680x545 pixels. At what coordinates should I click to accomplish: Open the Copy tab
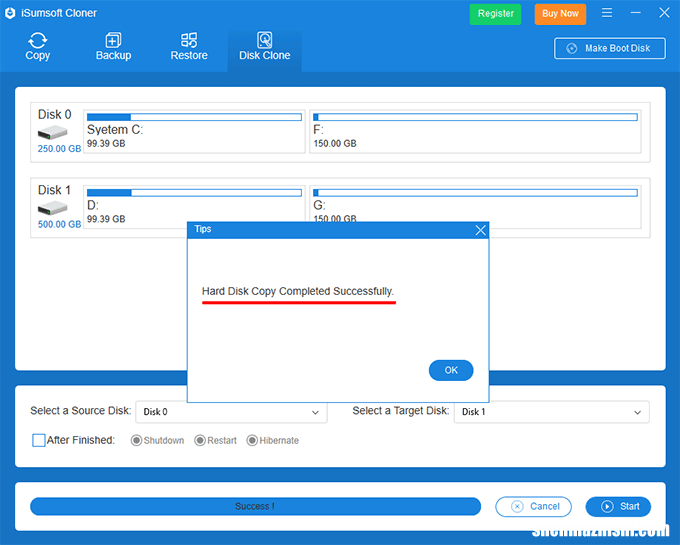38,47
